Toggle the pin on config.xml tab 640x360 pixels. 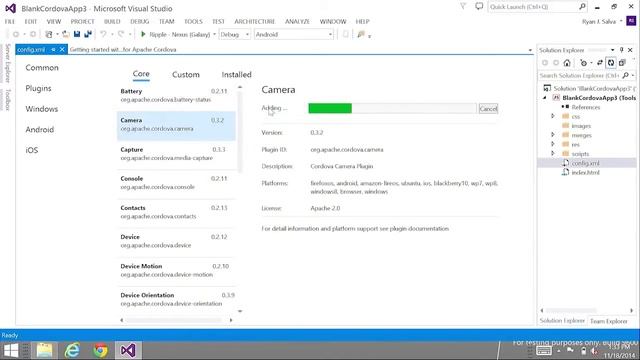[x=53, y=49]
